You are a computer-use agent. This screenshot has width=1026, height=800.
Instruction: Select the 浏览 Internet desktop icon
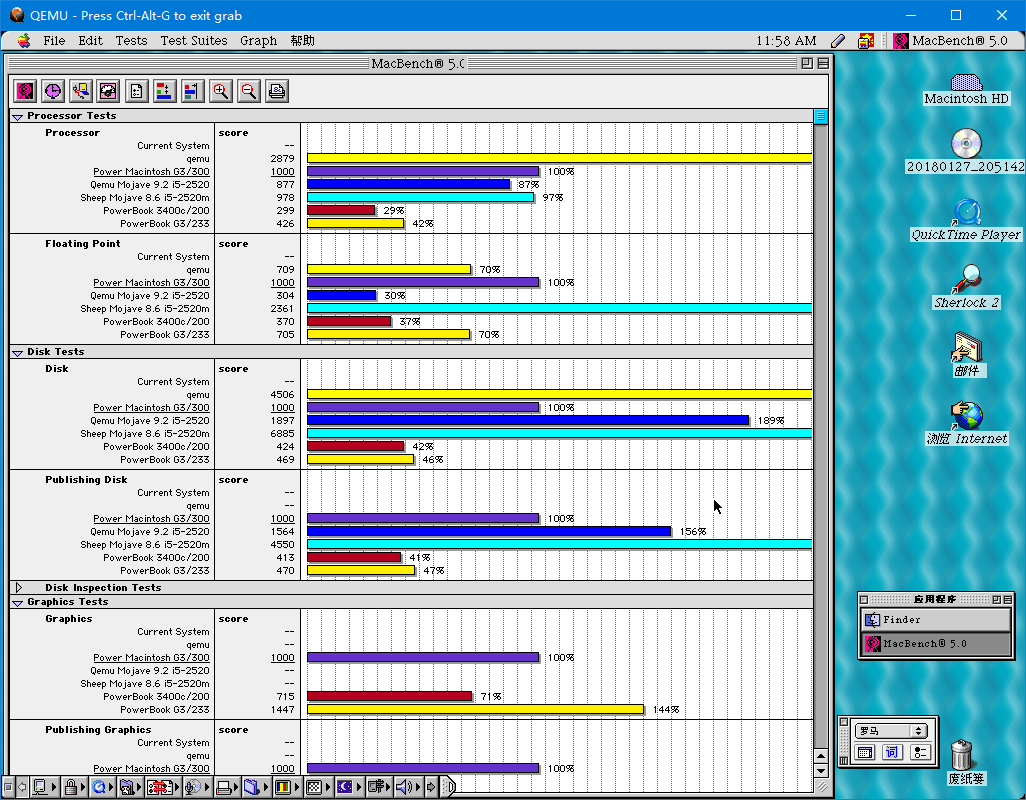click(x=966, y=423)
